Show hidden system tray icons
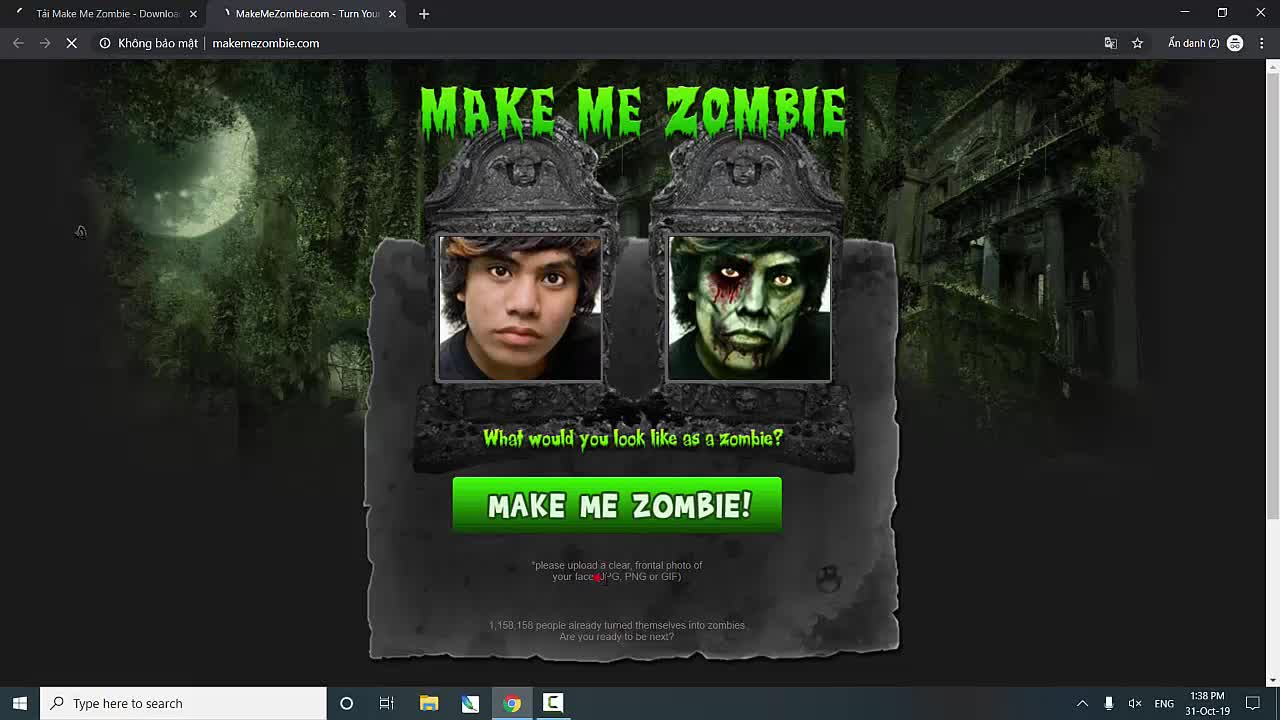 1082,703
